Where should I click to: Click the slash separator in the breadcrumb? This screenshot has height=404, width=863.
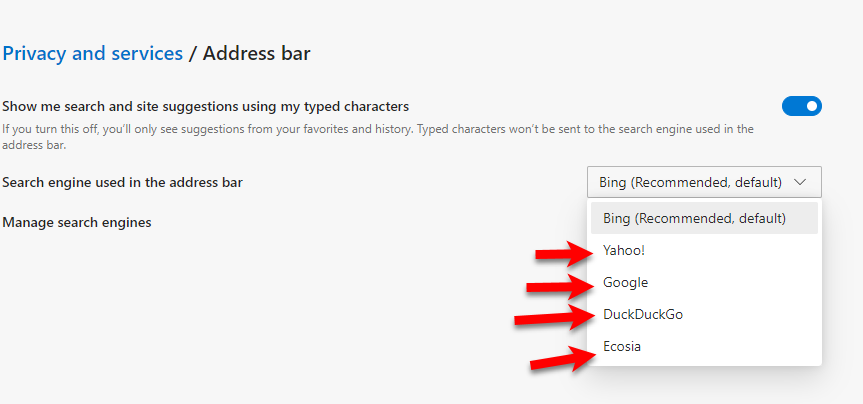click(x=193, y=53)
